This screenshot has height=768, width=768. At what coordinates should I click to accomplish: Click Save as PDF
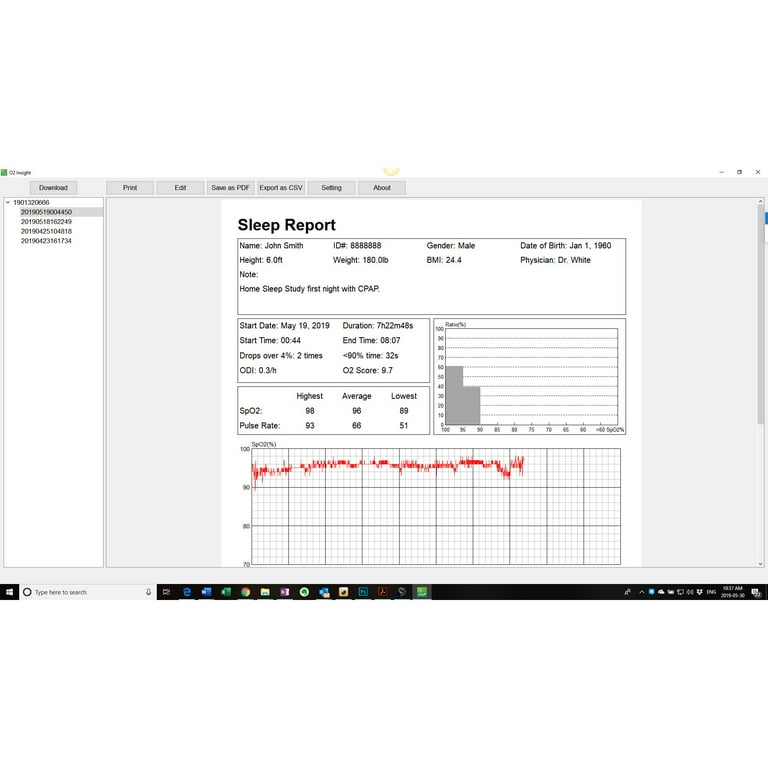pyautogui.click(x=230, y=188)
